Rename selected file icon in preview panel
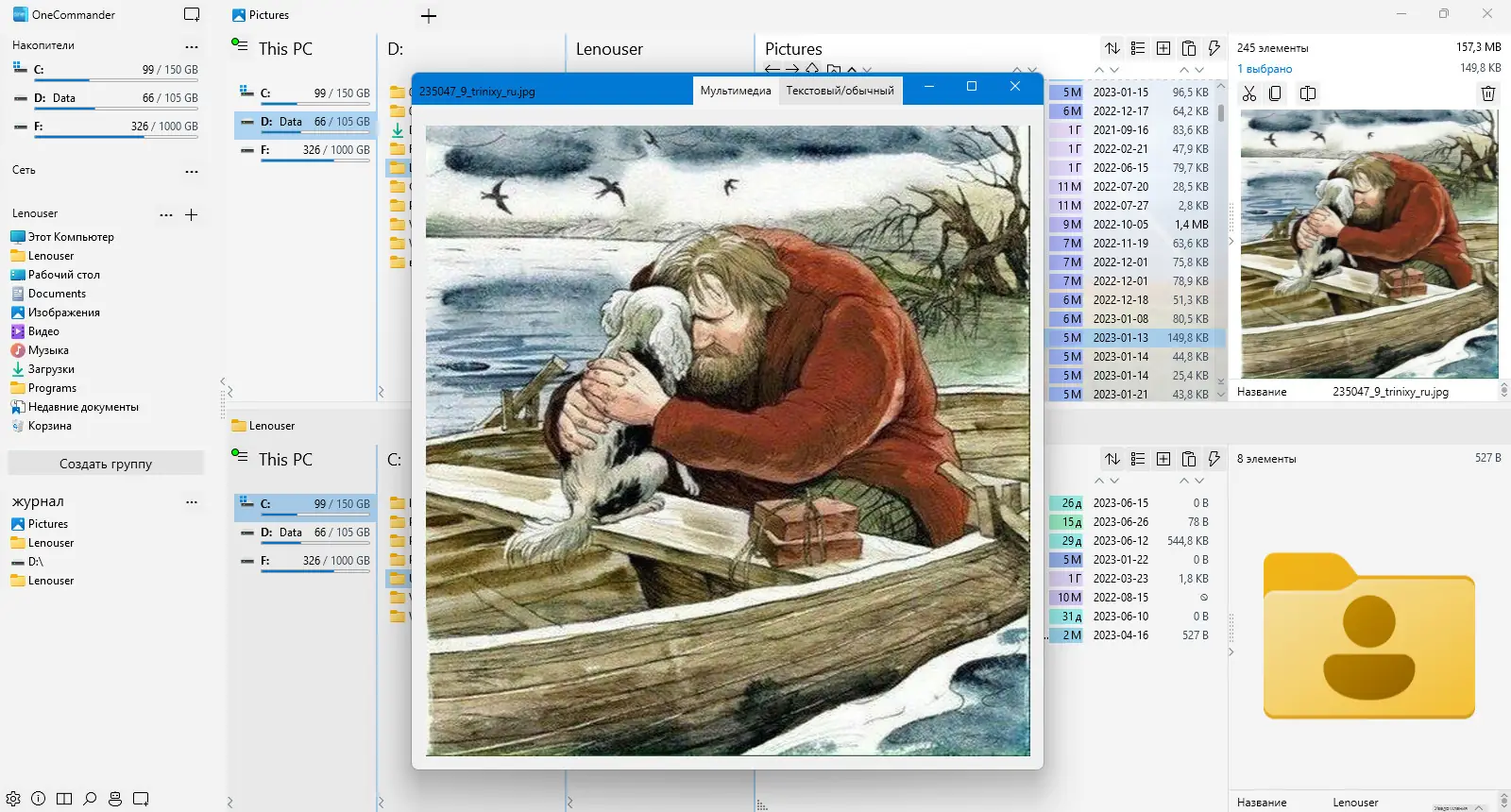Screen dimensions: 1511x812 point(1308,93)
